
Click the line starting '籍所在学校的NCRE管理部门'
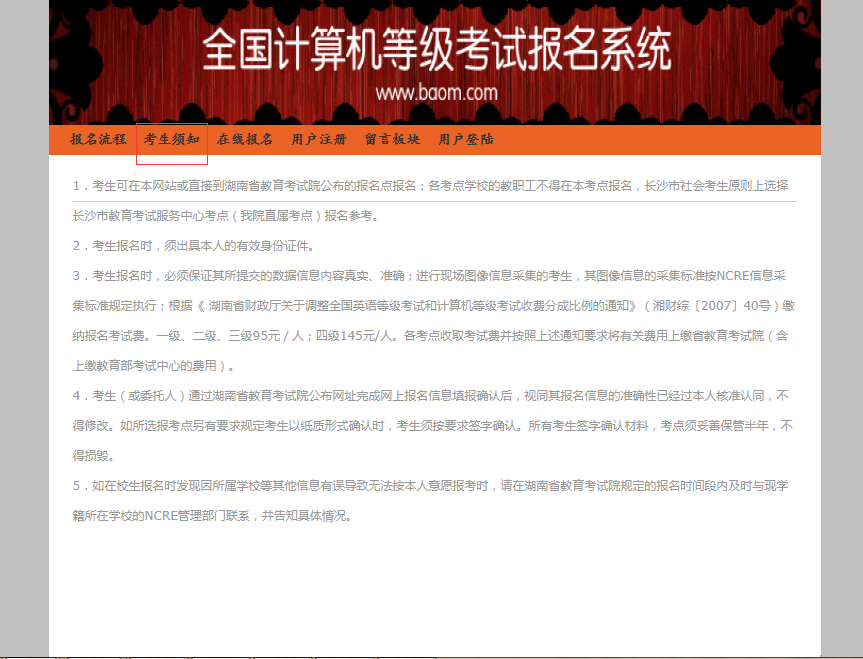(213, 516)
